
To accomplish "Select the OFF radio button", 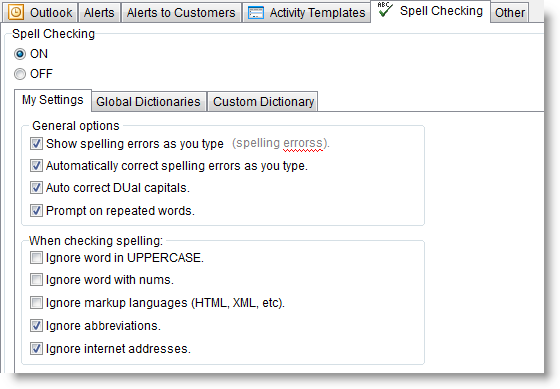I will click(20, 74).
